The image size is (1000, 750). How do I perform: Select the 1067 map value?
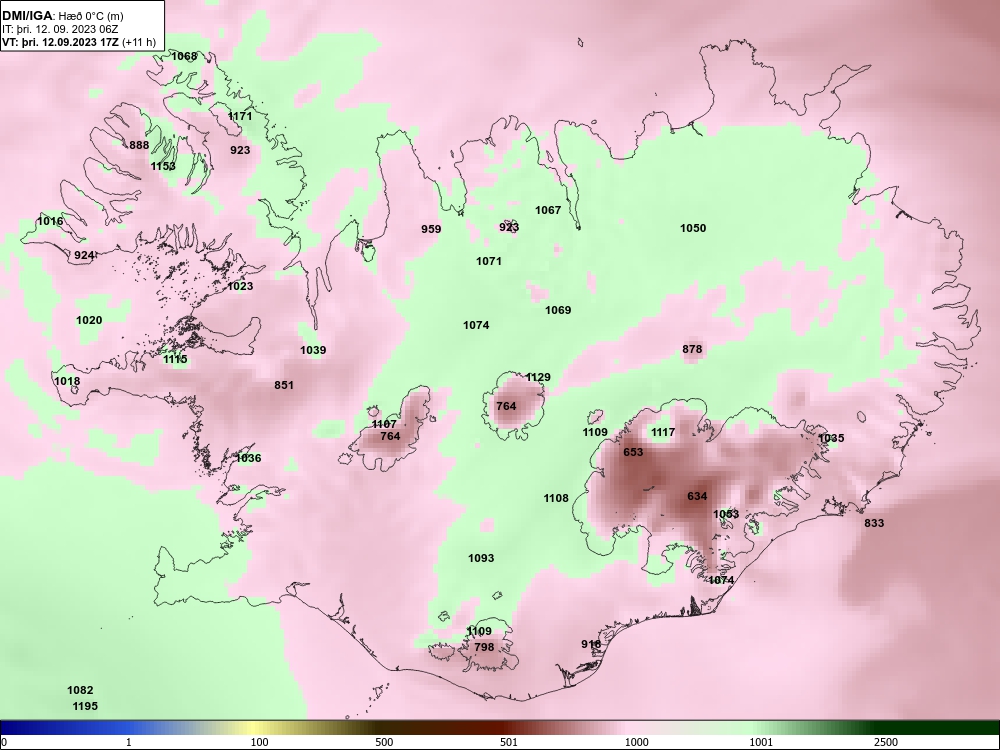point(548,210)
